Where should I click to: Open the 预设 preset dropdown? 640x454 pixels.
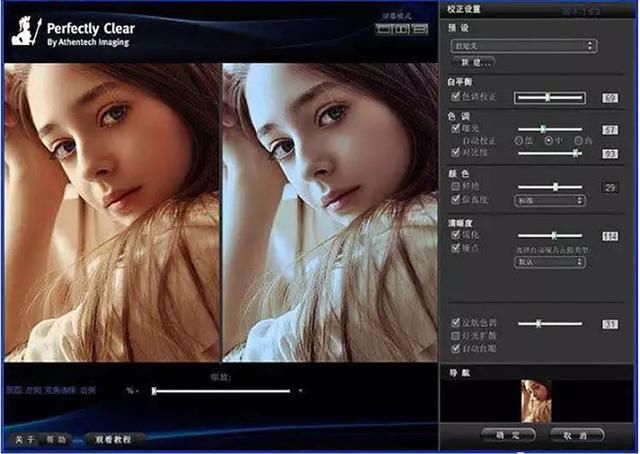click(524, 46)
